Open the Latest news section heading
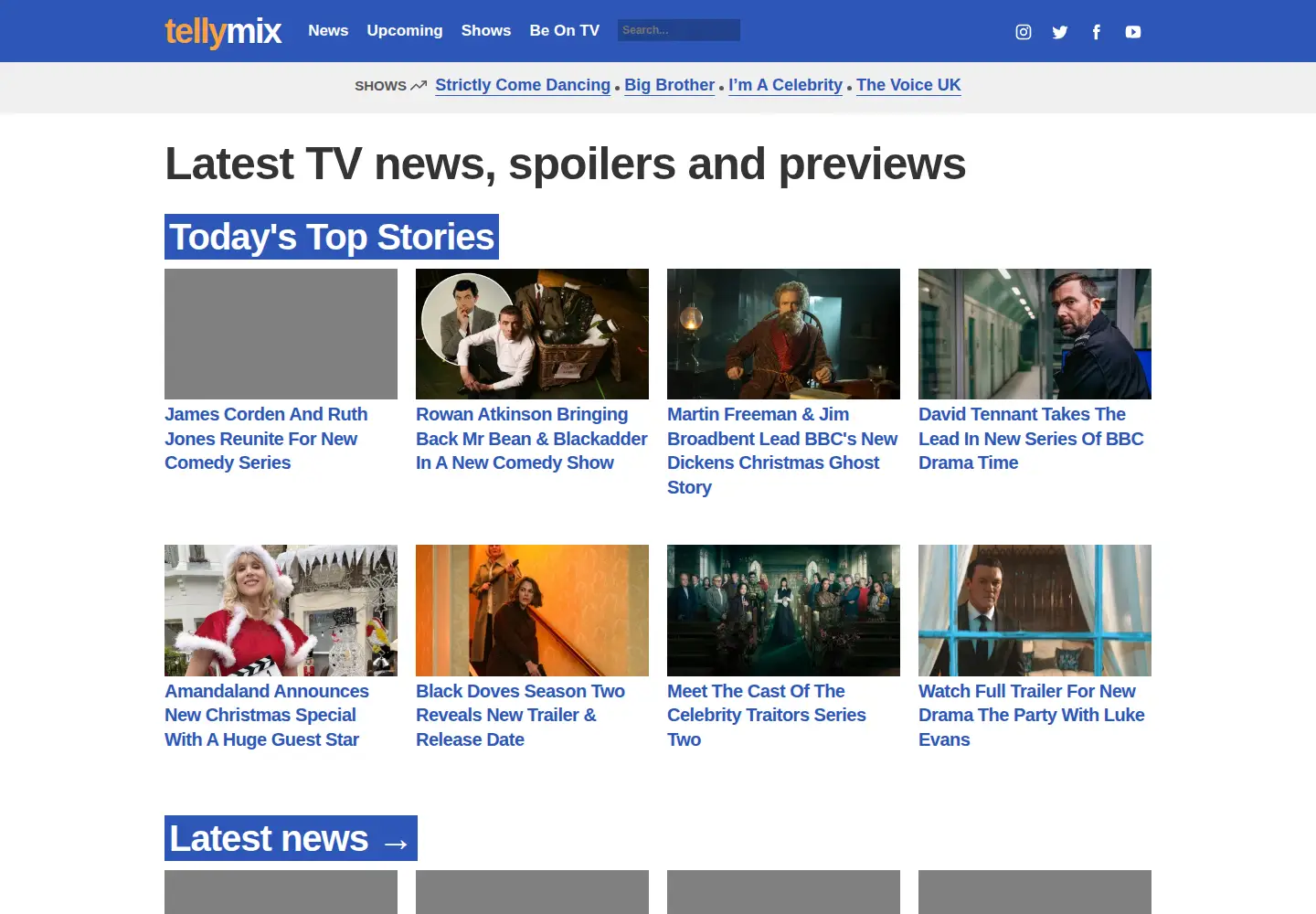The height and width of the screenshot is (914, 1316). [291, 838]
